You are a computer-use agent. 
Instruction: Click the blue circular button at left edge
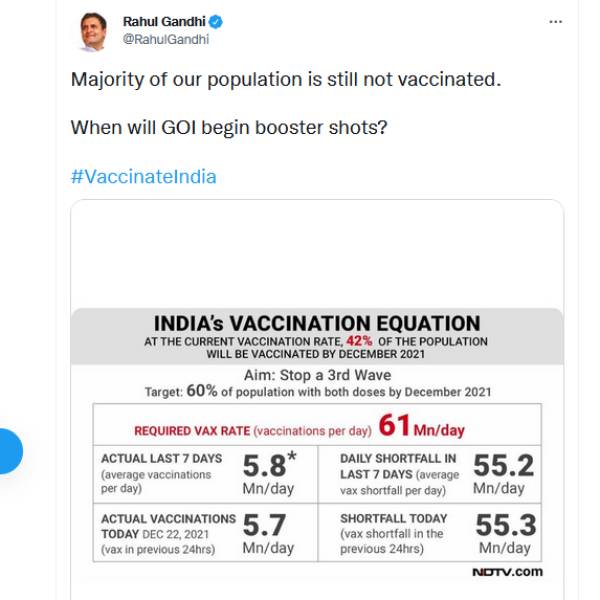pyautogui.click(x=8, y=451)
